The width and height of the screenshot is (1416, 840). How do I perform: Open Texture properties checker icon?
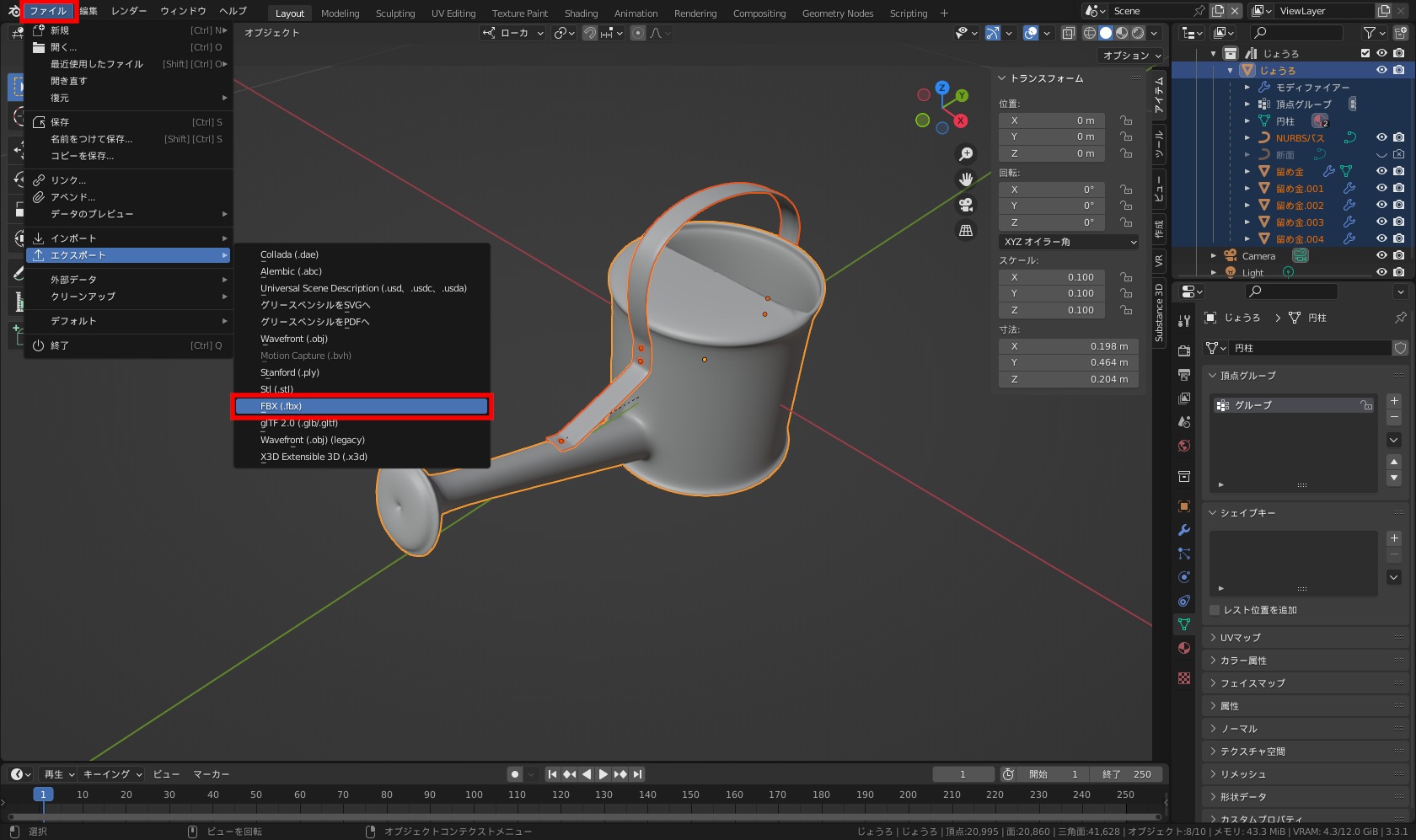[x=1184, y=678]
